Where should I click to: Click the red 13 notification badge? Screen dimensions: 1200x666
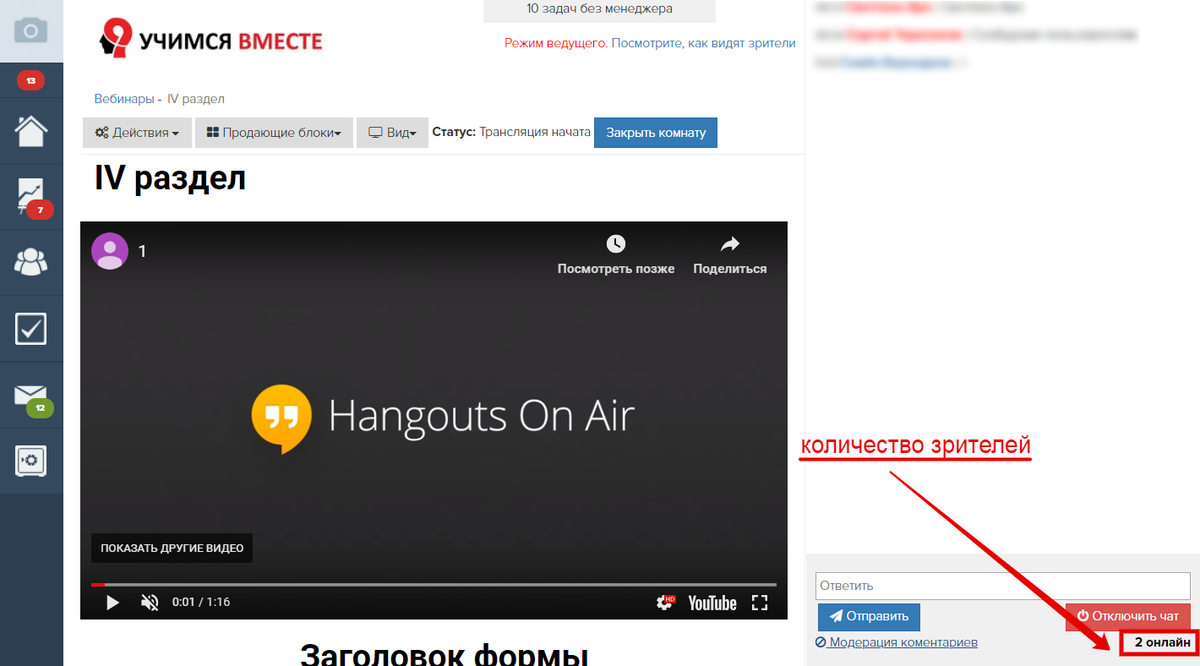pos(31,80)
